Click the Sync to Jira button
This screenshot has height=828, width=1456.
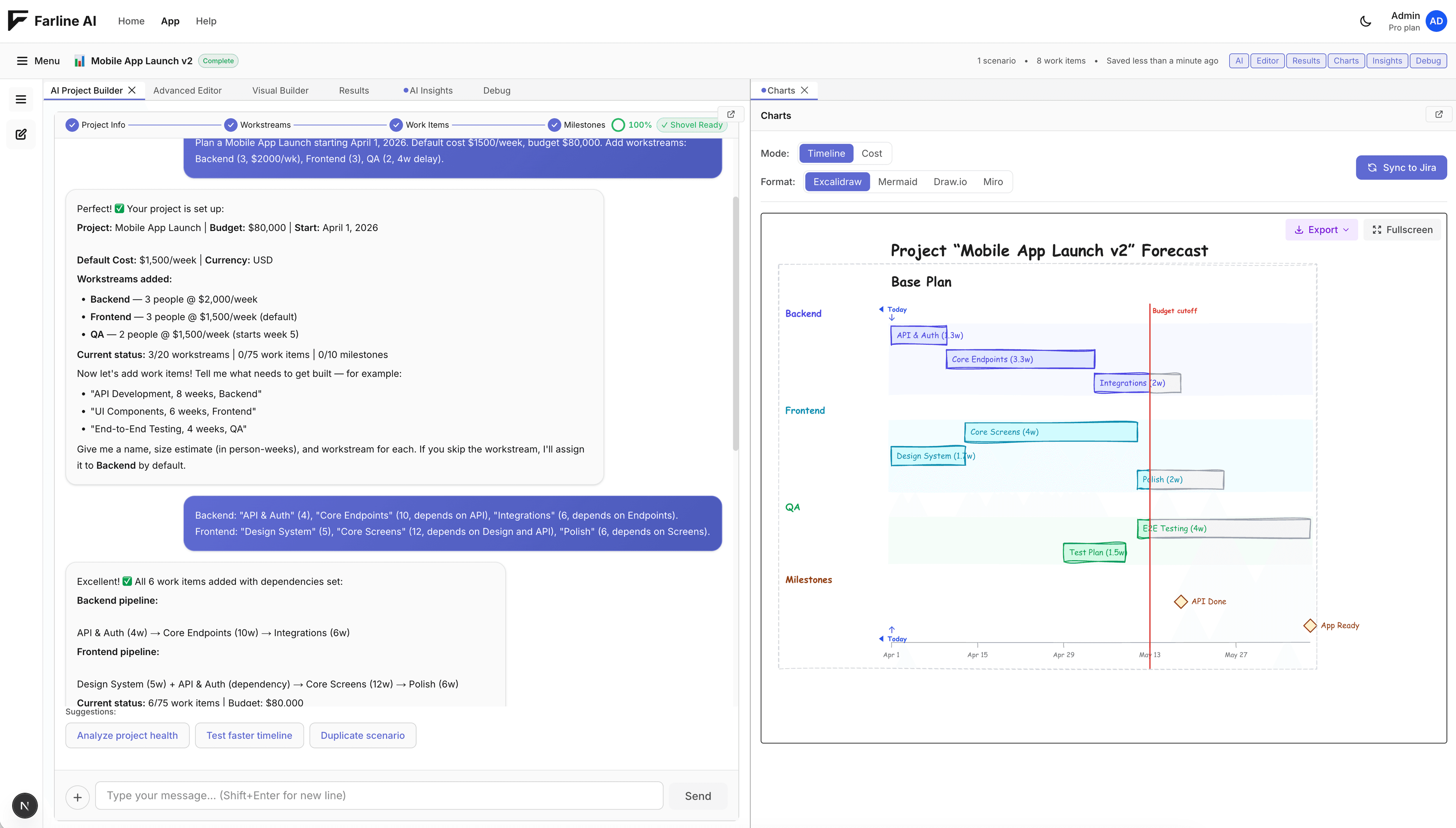click(x=1401, y=167)
